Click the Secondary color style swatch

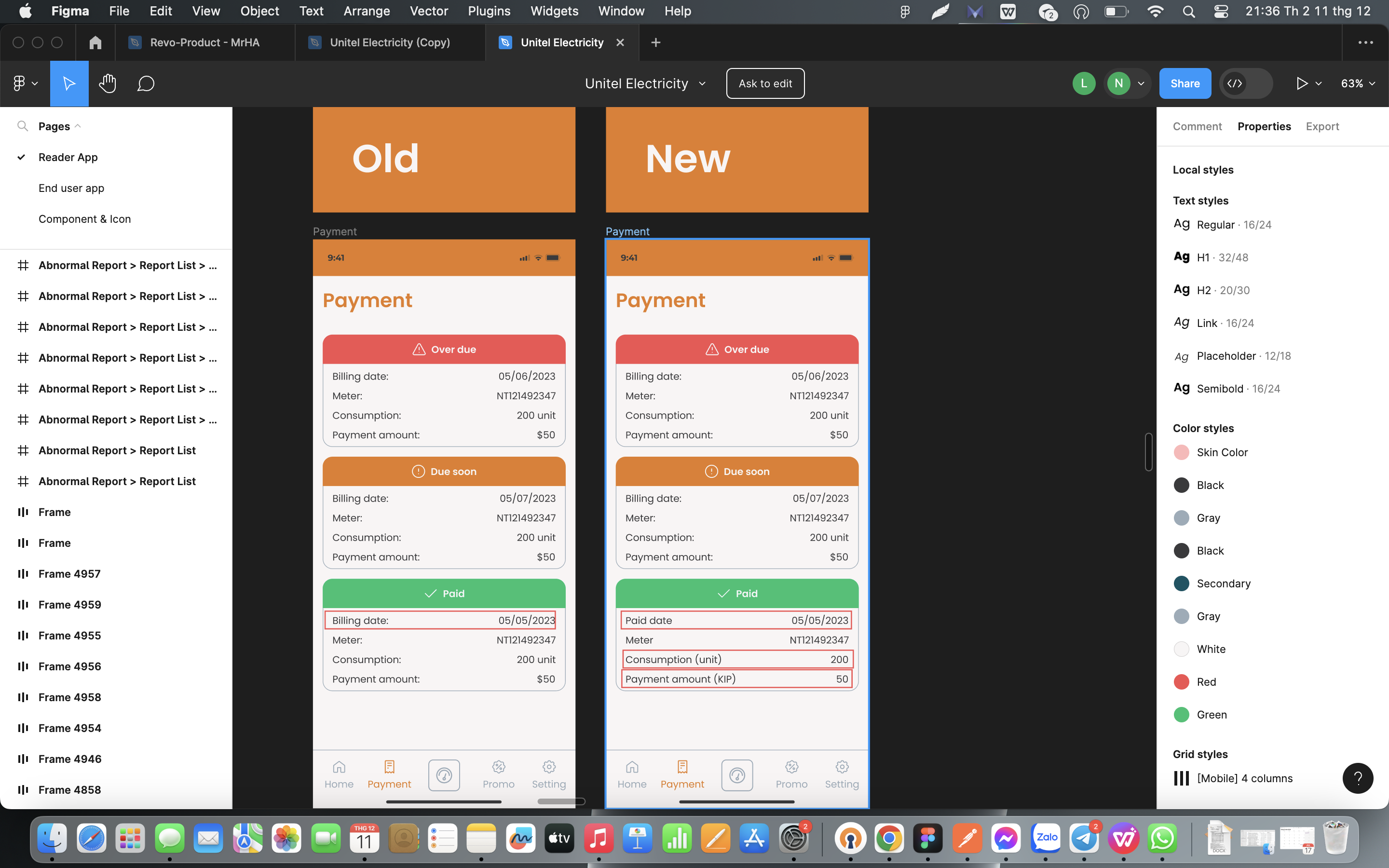[1181, 583]
